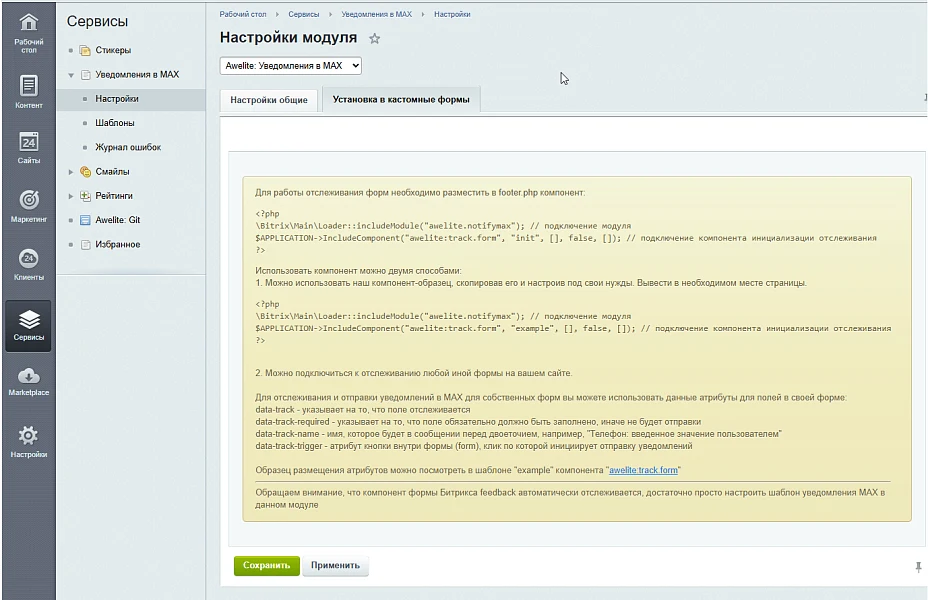928x600 pixels.
Task: Click the data-track-required attribute description line
Action: 478,422
